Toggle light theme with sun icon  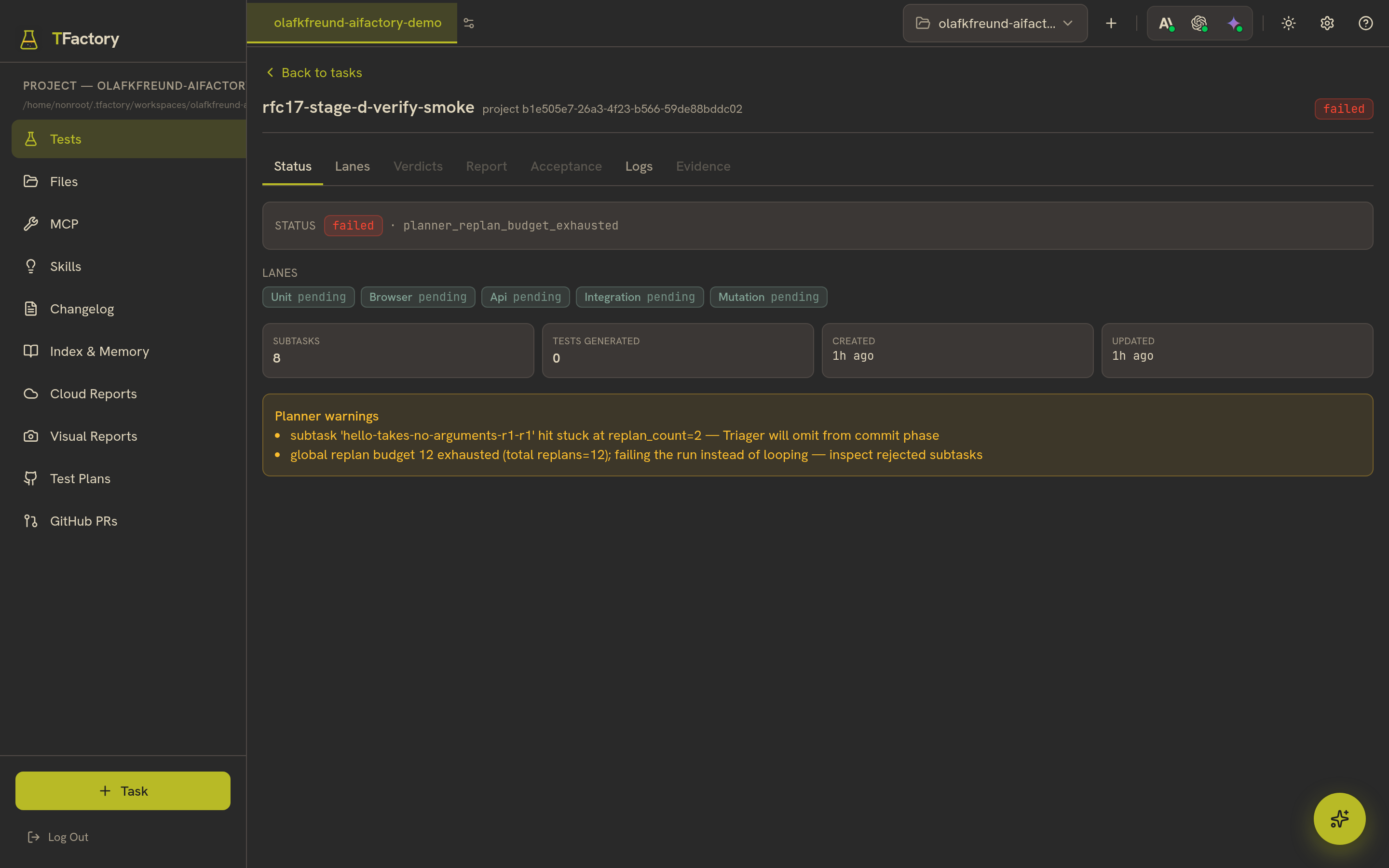coord(1289,23)
